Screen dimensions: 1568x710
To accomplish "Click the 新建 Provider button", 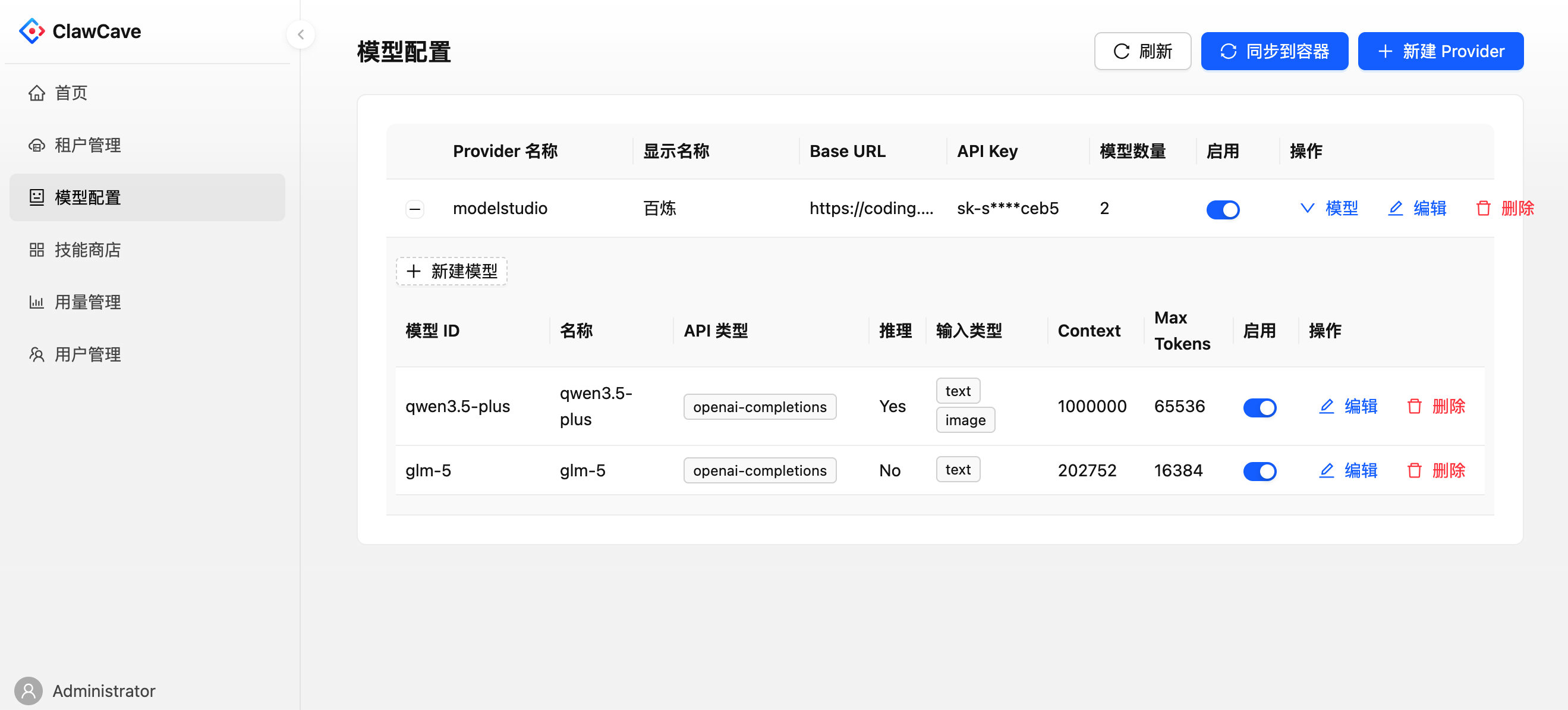I will coord(1441,51).
